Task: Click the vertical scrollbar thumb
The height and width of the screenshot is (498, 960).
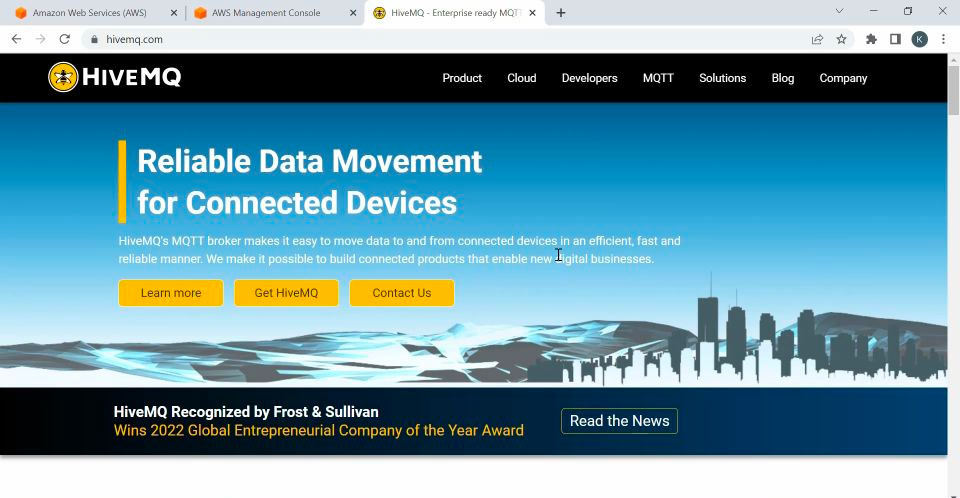Action: [x=953, y=90]
